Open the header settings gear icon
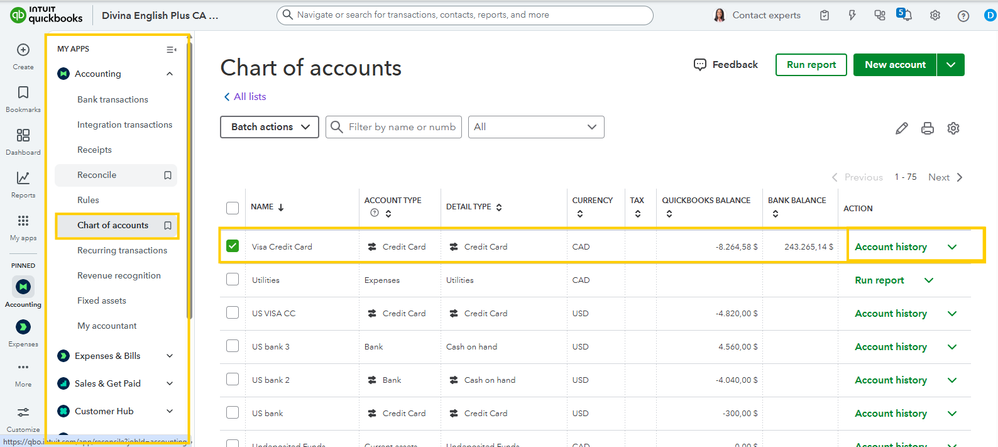998x447 pixels. pos(935,15)
